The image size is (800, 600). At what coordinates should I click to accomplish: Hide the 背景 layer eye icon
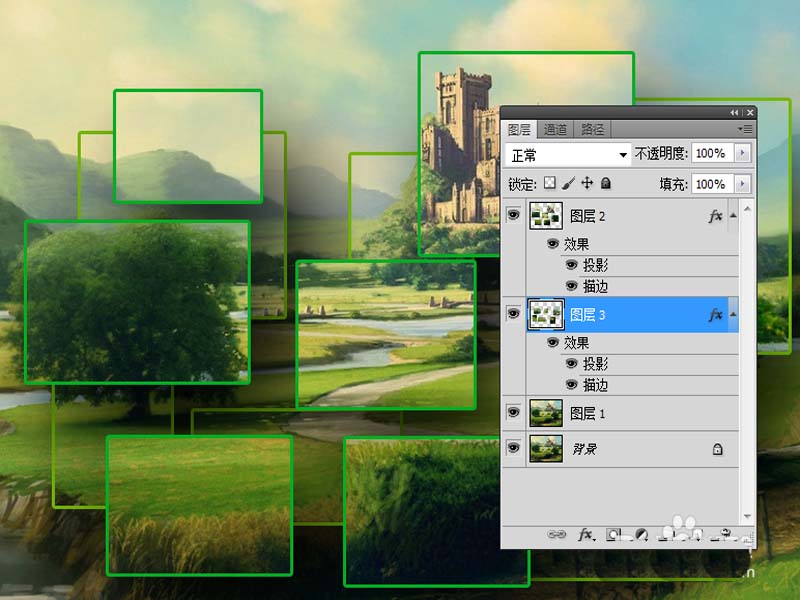(x=513, y=447)
